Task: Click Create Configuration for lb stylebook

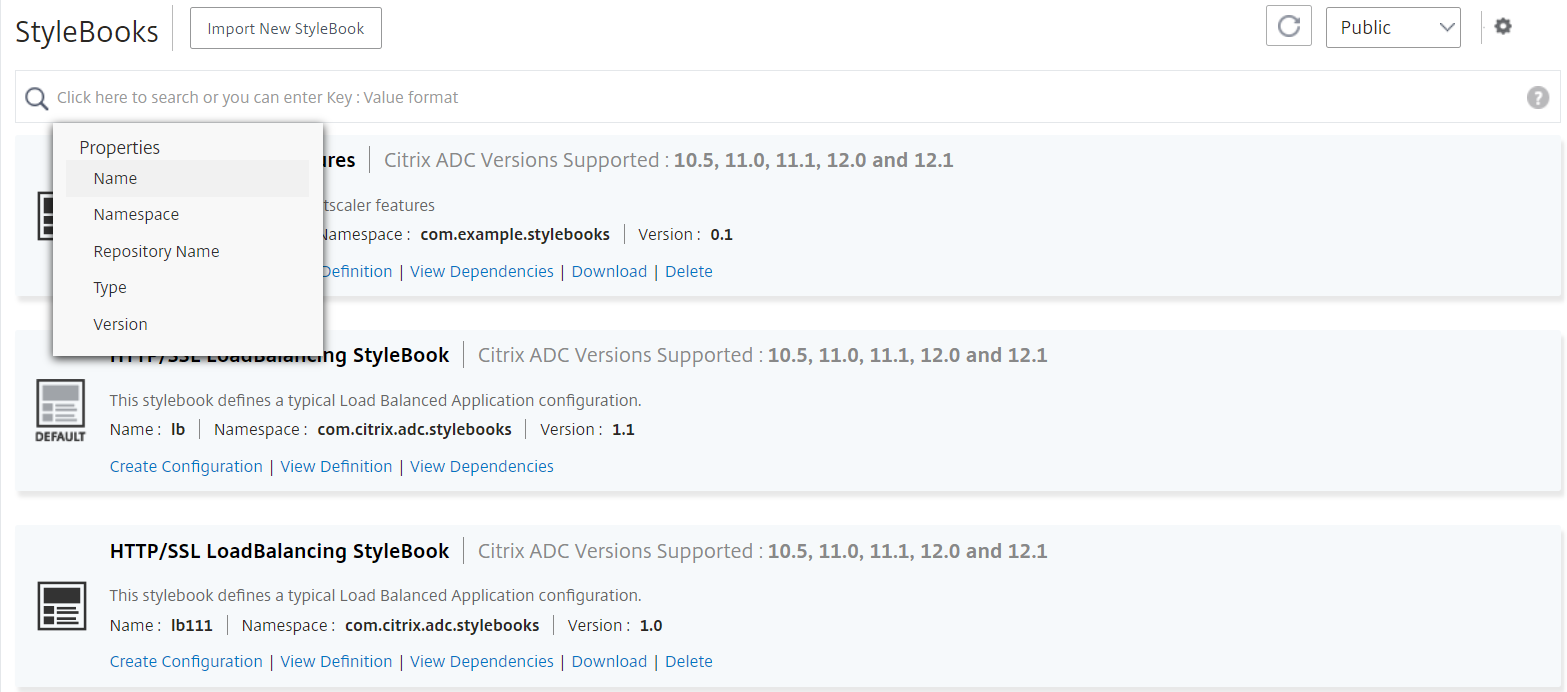Action: click(186, 466)
